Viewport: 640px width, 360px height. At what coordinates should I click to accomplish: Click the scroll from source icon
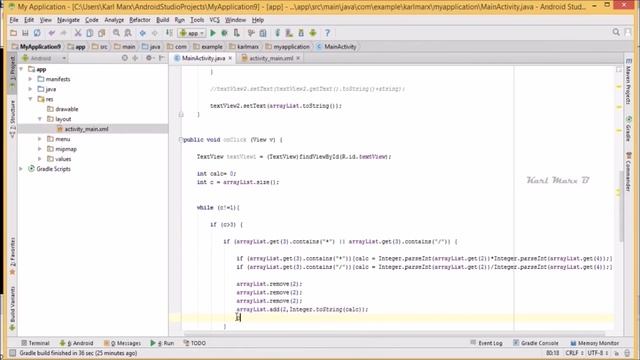(x=124, y=58)
